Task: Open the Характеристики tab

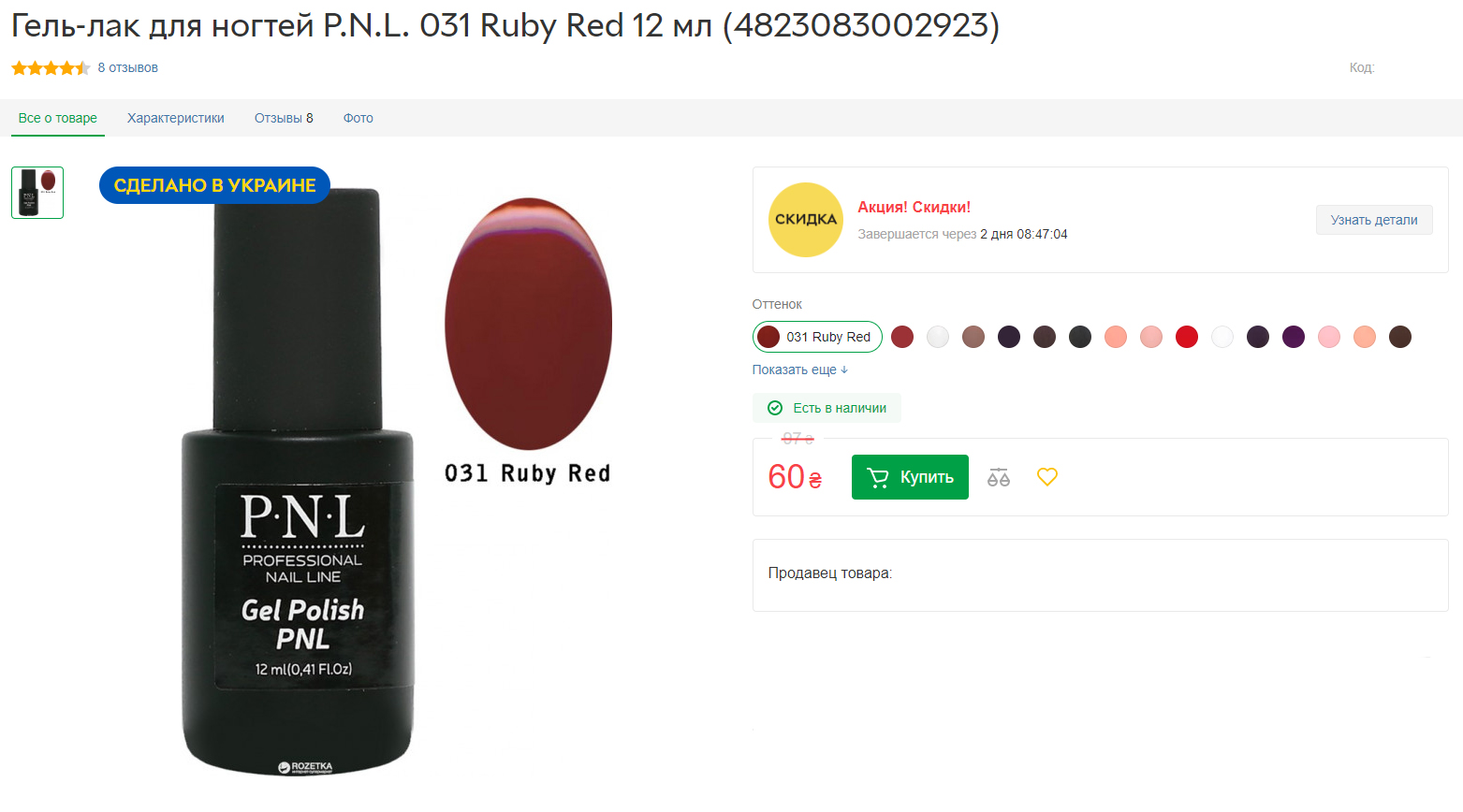Action: (176, 118)
